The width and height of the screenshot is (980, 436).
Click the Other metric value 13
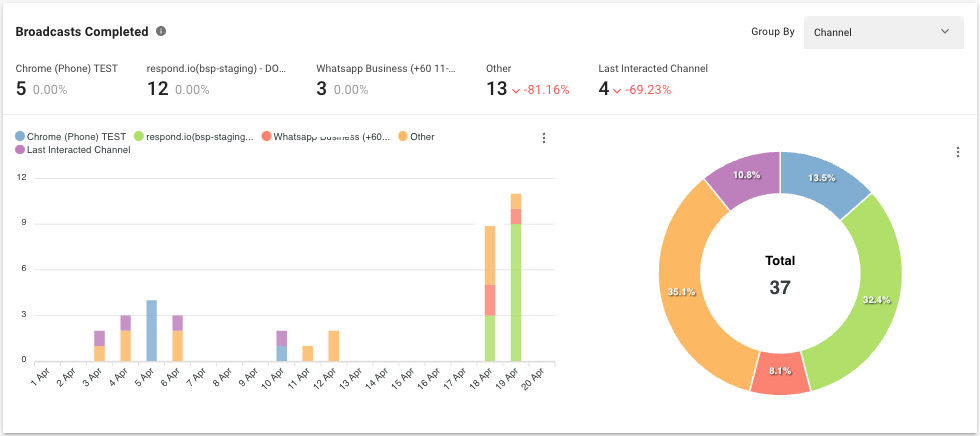[x=496, y=89]
